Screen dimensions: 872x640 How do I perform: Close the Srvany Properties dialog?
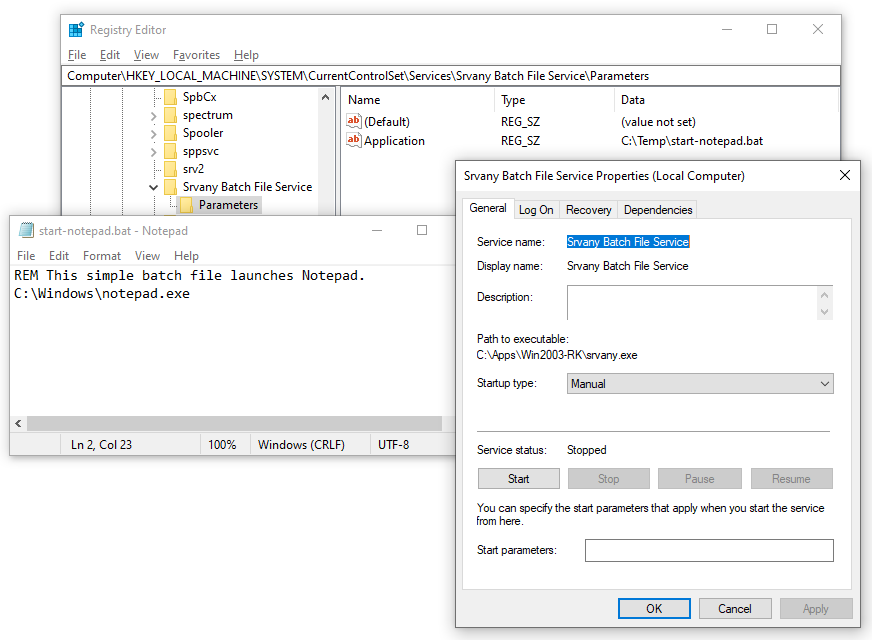[x=845, y=175]
